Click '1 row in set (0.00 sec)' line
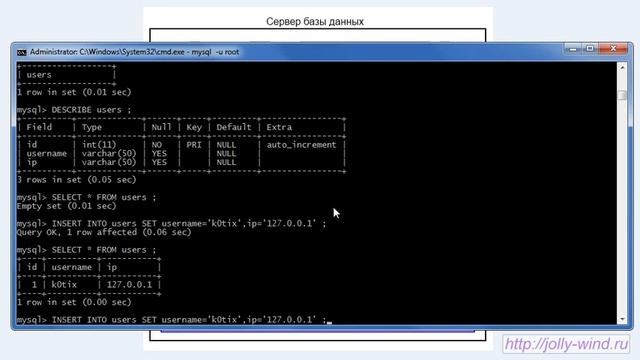The height and width of the screenshot is (360, 640). point(74,302)
